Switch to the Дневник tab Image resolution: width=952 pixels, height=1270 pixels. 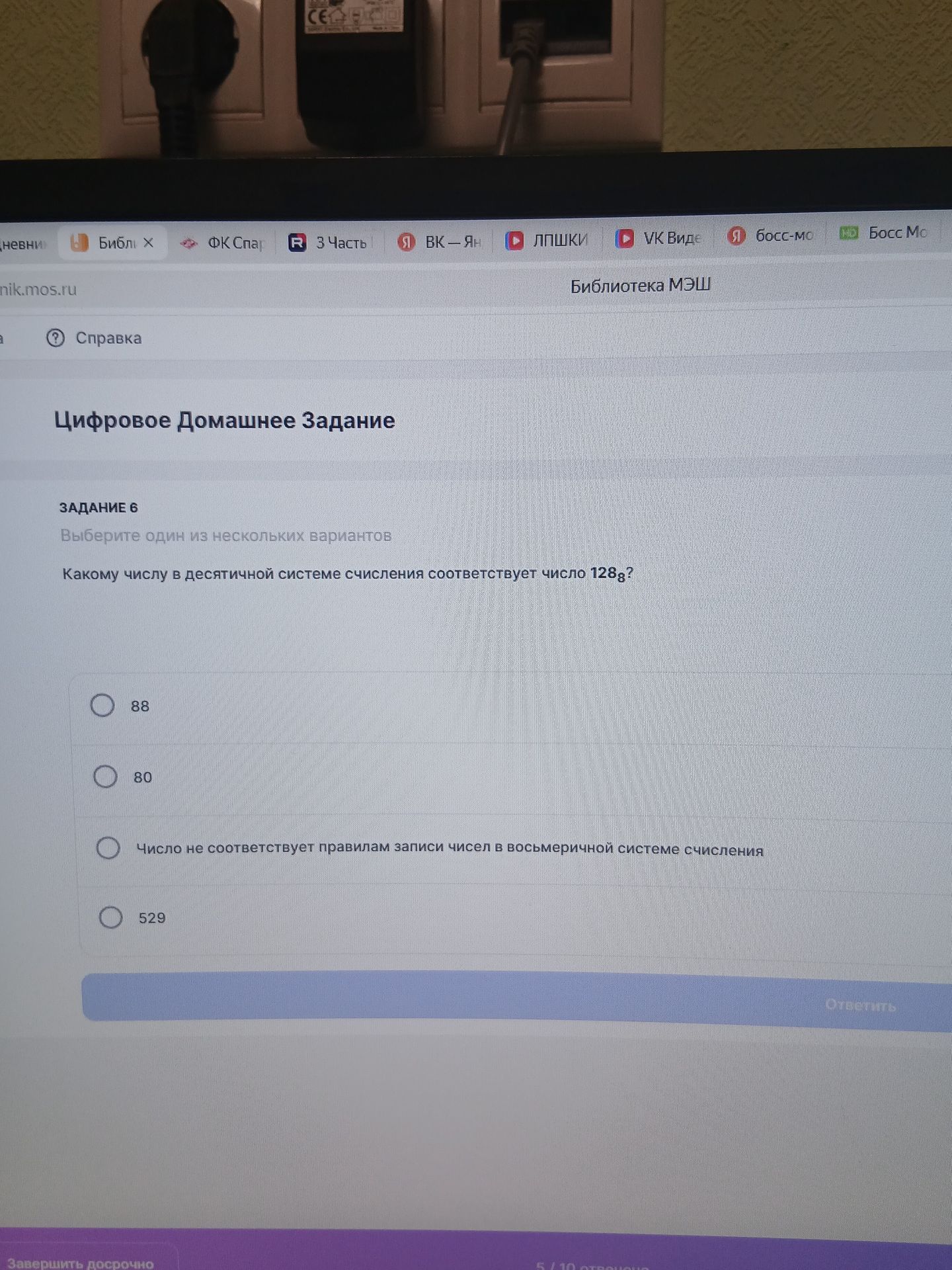tap(24, 244)
